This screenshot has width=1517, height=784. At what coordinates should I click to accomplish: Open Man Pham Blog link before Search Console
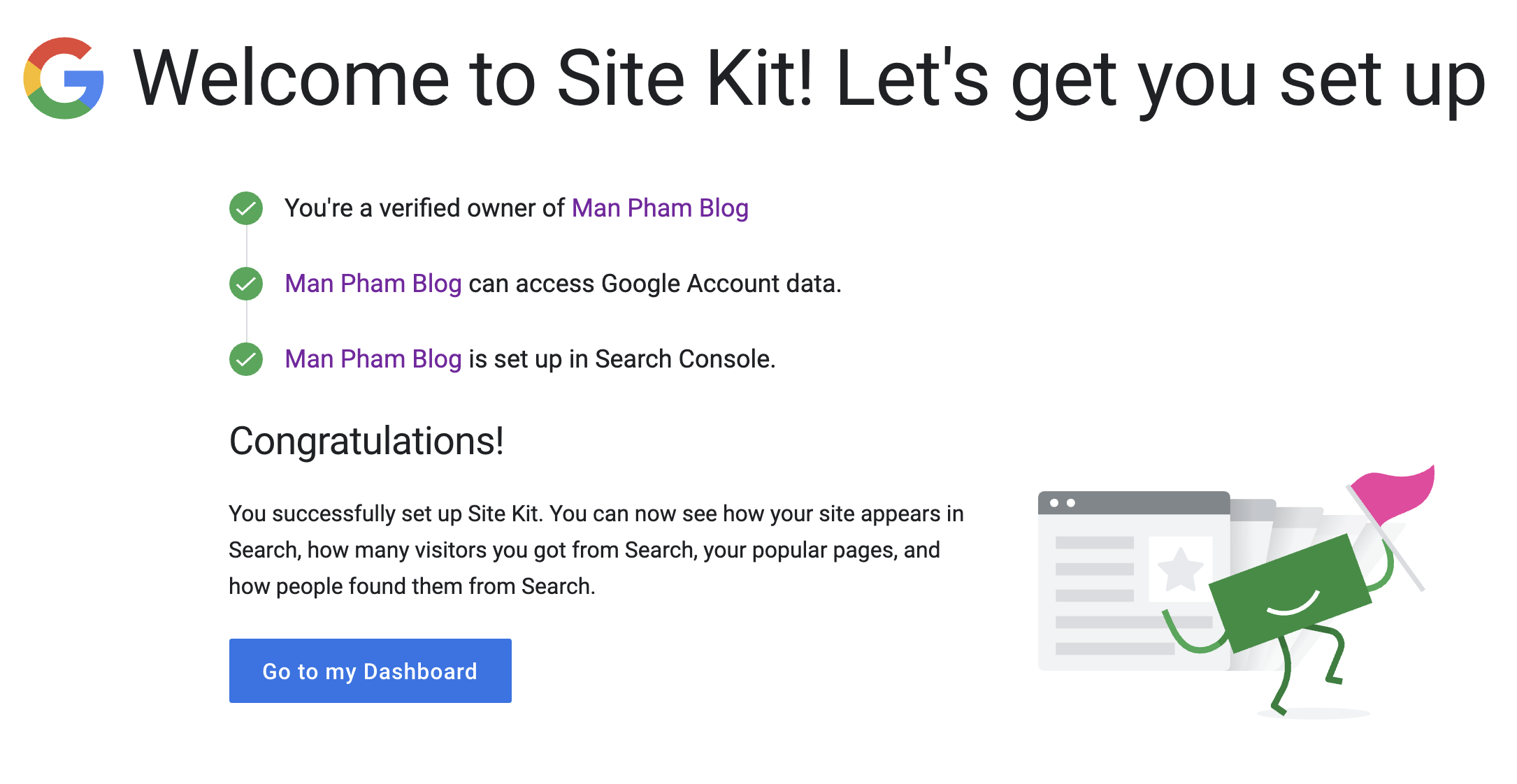point(373,359)
